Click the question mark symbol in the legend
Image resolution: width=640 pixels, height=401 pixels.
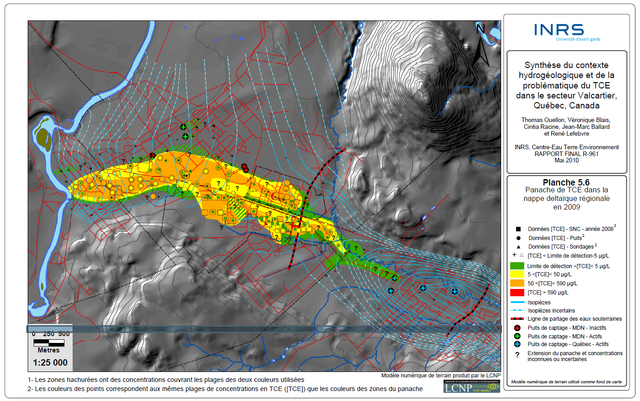tap(518, 355)
